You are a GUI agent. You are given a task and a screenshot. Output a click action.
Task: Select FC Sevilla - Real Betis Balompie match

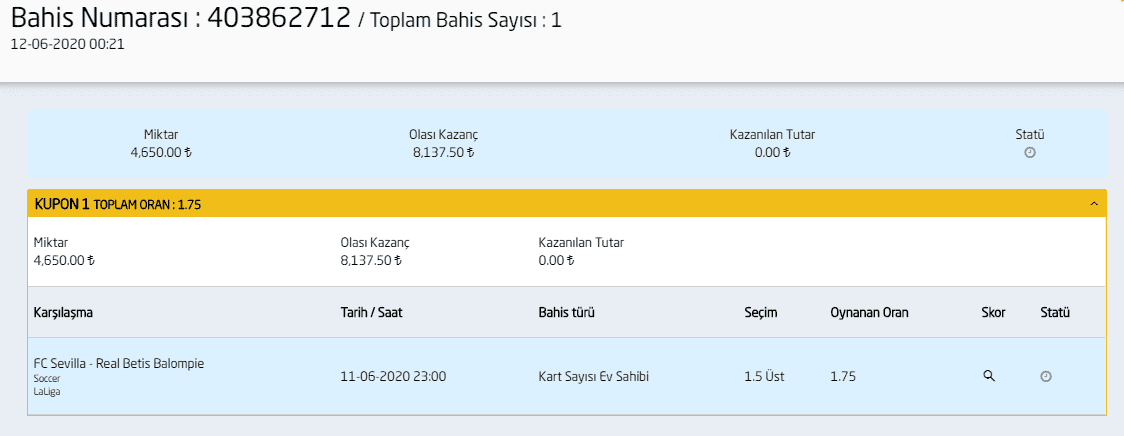pos(119,364)
